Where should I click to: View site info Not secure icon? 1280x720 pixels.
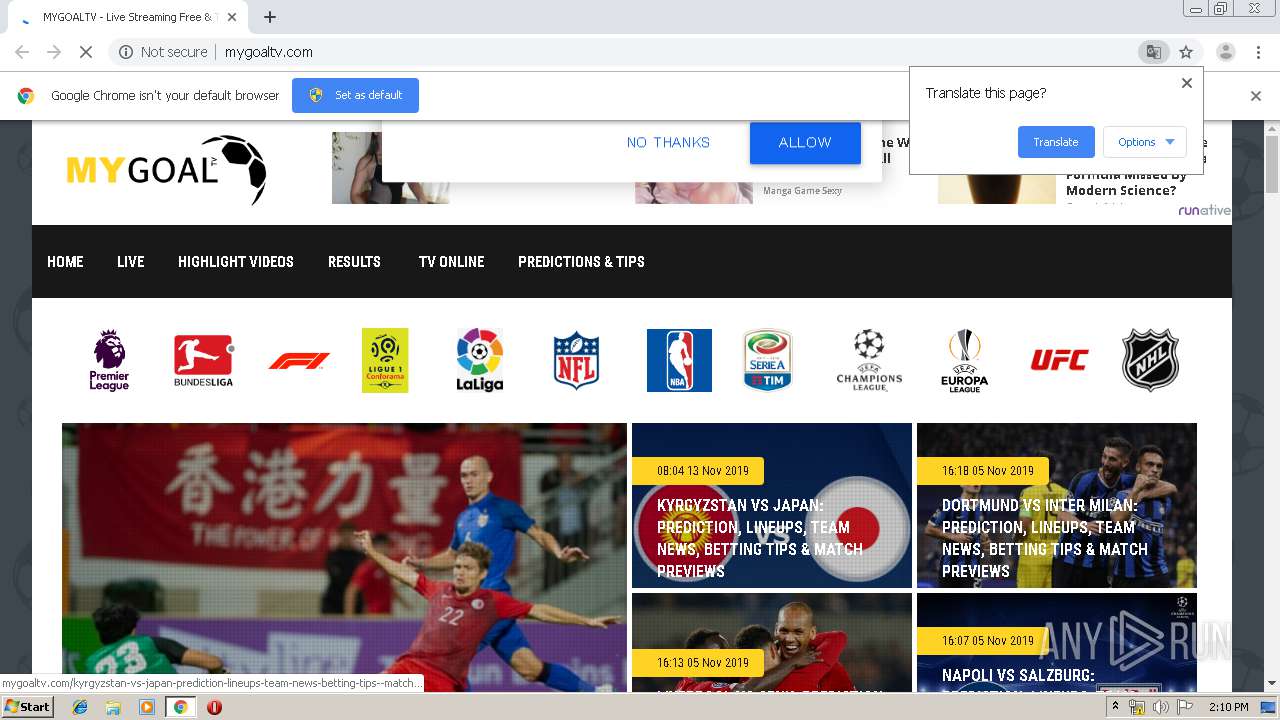126,52
